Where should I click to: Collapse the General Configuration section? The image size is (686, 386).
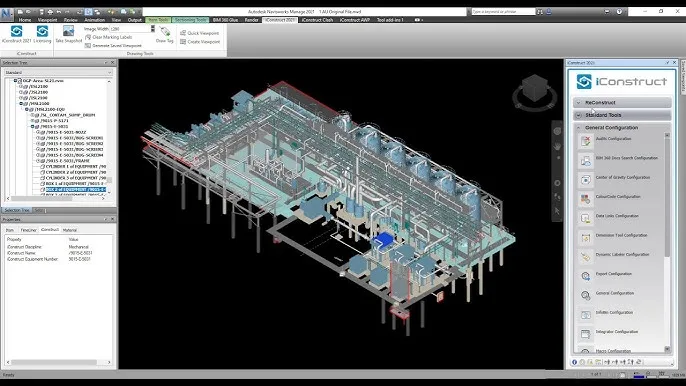tap(622, 128)
